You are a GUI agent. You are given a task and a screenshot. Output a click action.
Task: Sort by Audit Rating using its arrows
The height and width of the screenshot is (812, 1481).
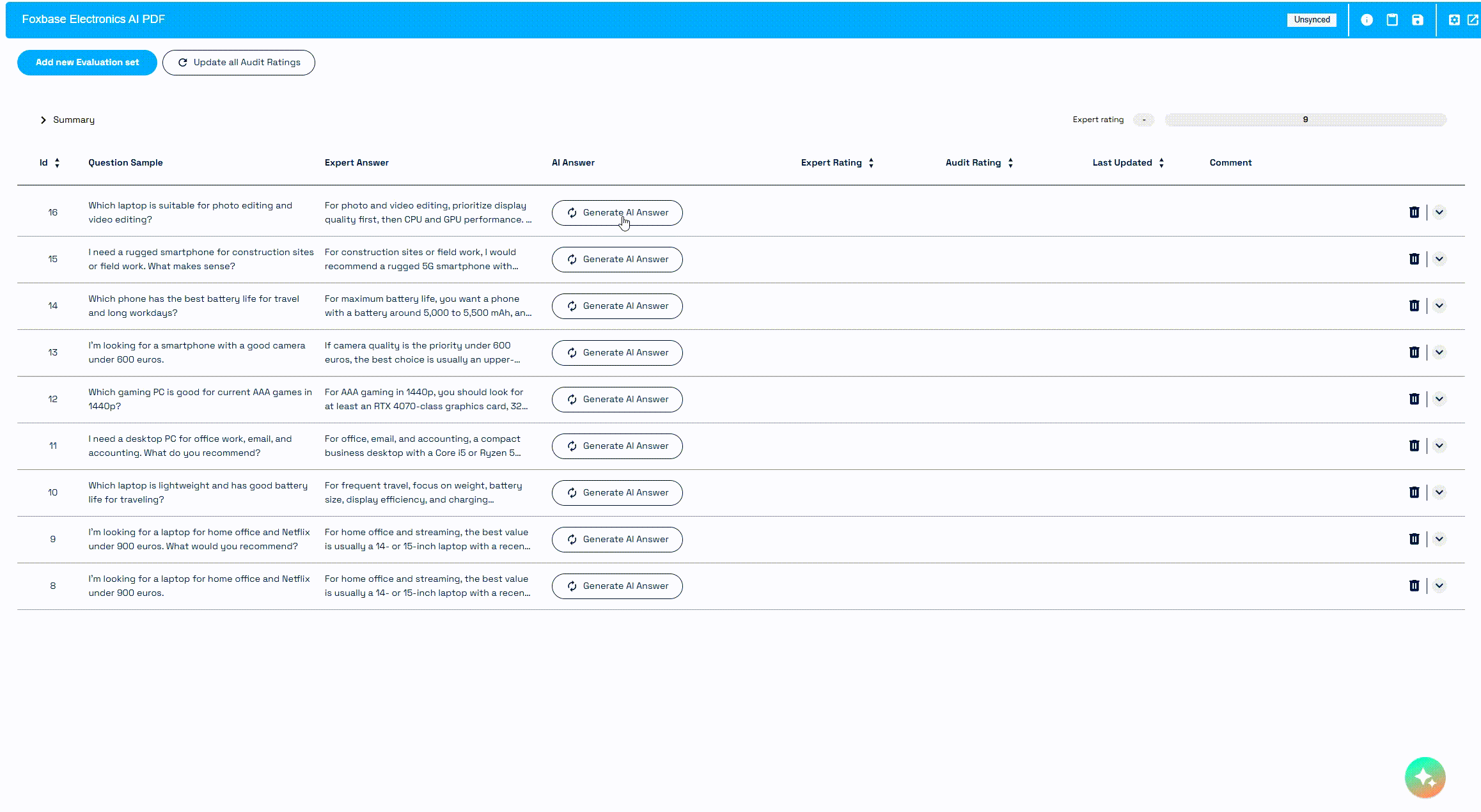click(1010, 163)
